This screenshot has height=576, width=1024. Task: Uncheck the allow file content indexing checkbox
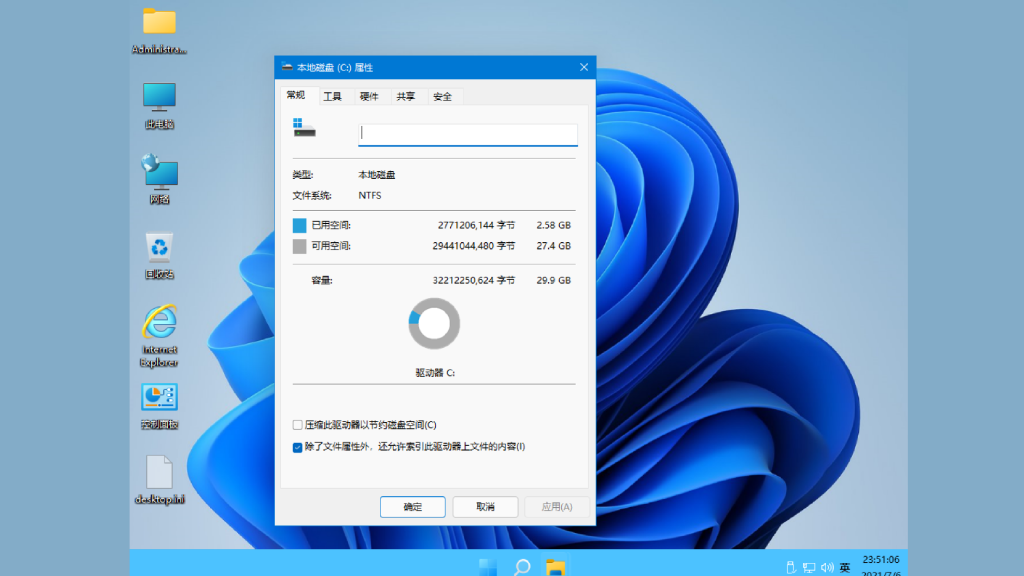[x=297, y=447]
